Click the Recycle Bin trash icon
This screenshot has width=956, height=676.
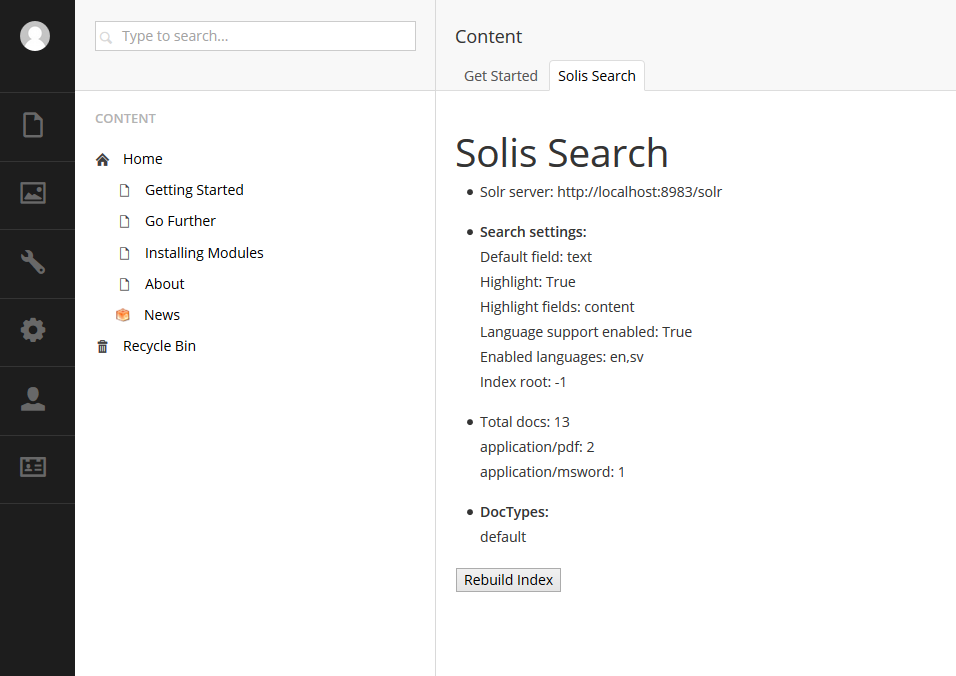[x=102, y=347]
